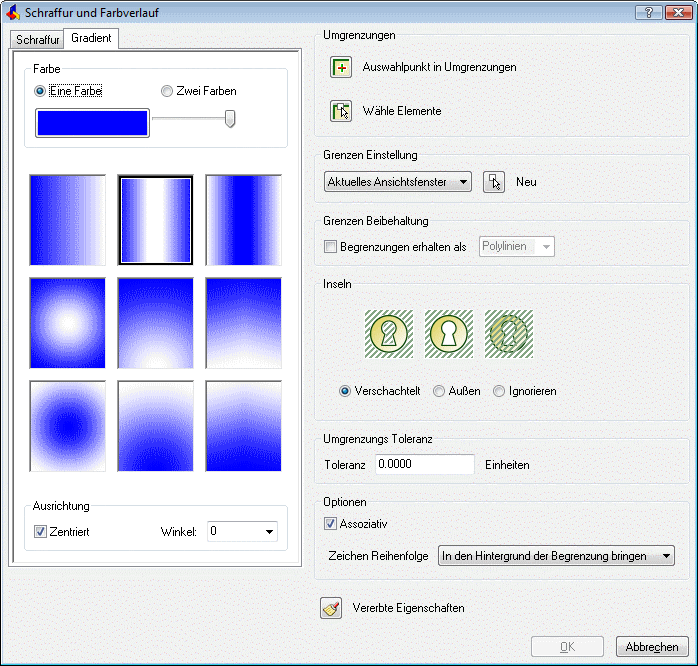698x666 pixels.
Task: Choose the white-center spherical gradient thumbnail
Action: pyautogui.click(x=68, y=323)
